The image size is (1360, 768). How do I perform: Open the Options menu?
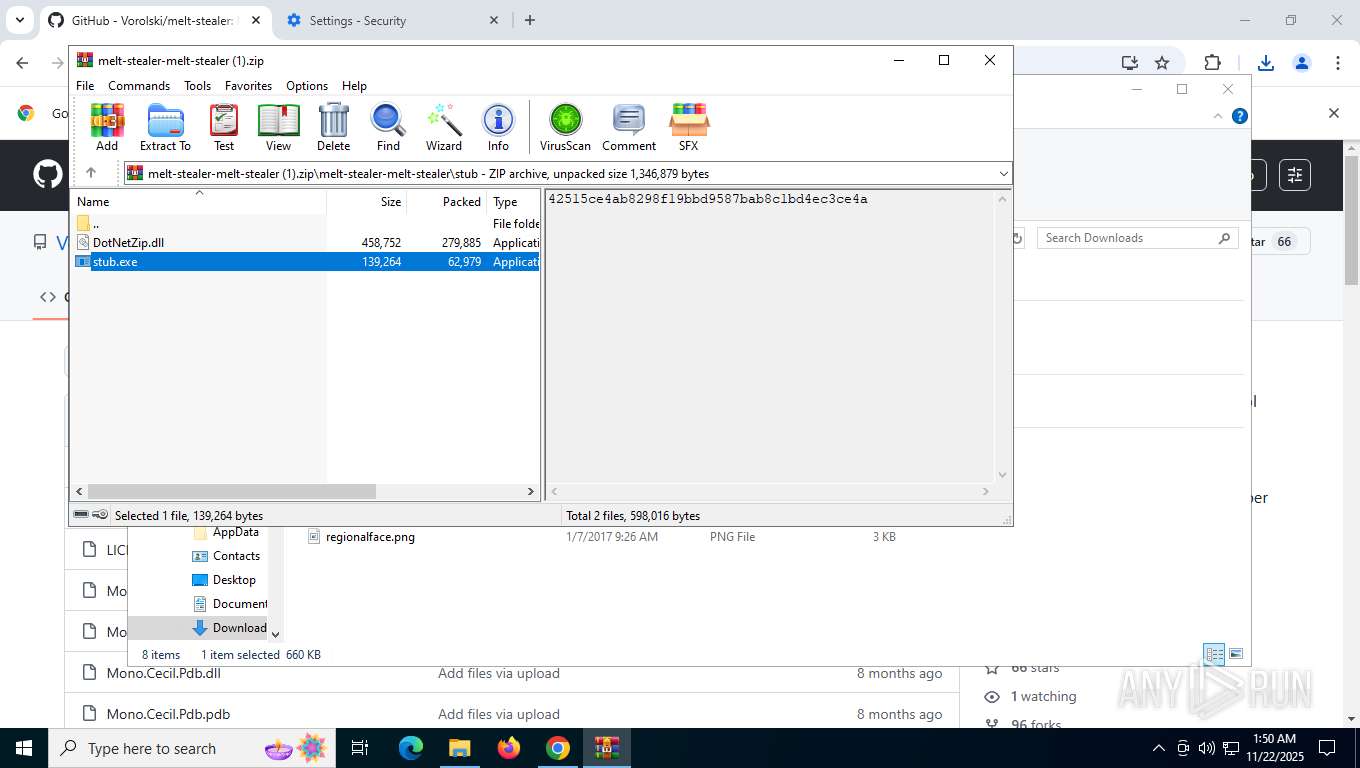[x=307, y=86]
